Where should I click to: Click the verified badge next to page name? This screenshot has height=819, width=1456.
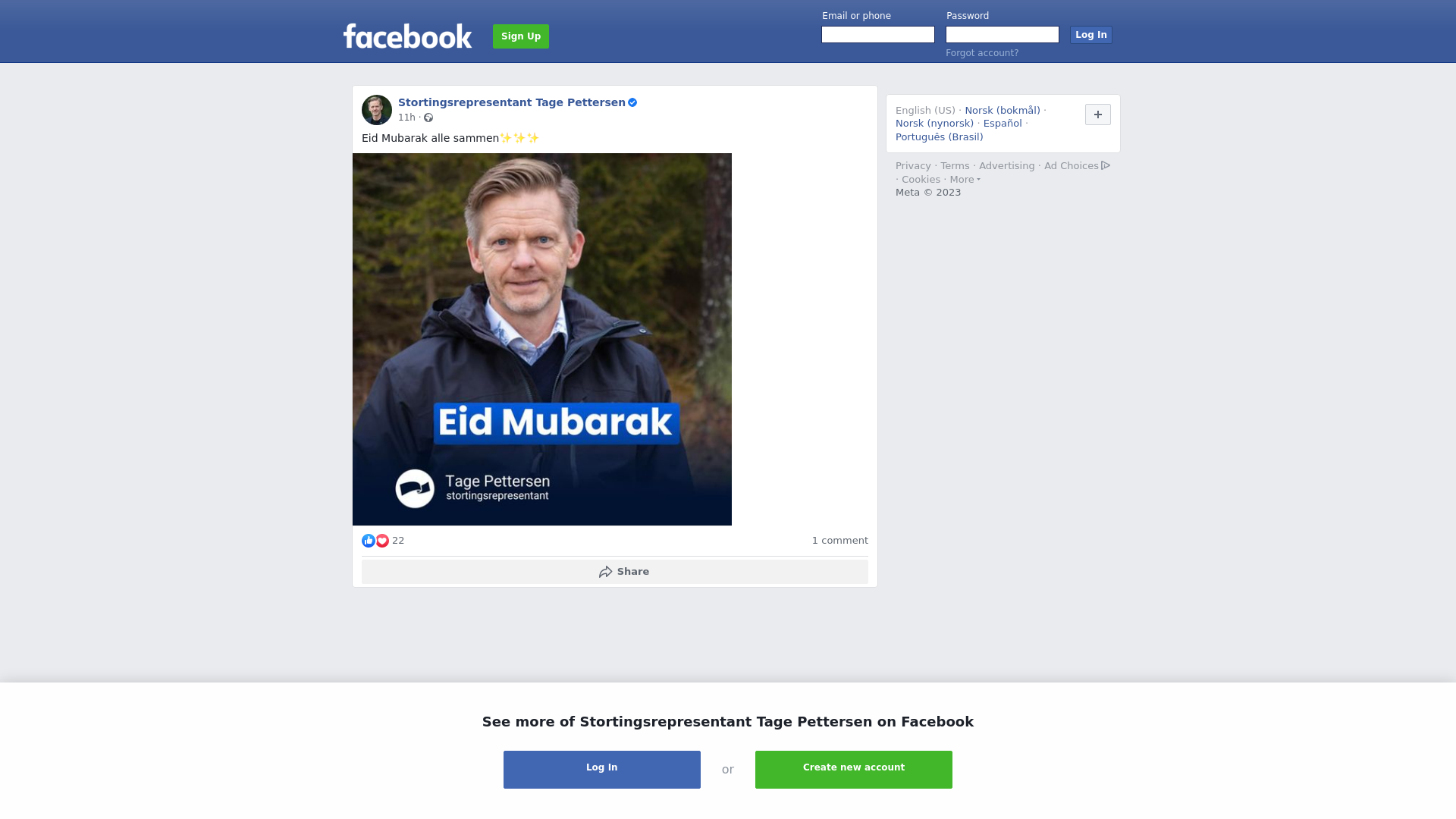pyautogui.click(x=632, y=102)
